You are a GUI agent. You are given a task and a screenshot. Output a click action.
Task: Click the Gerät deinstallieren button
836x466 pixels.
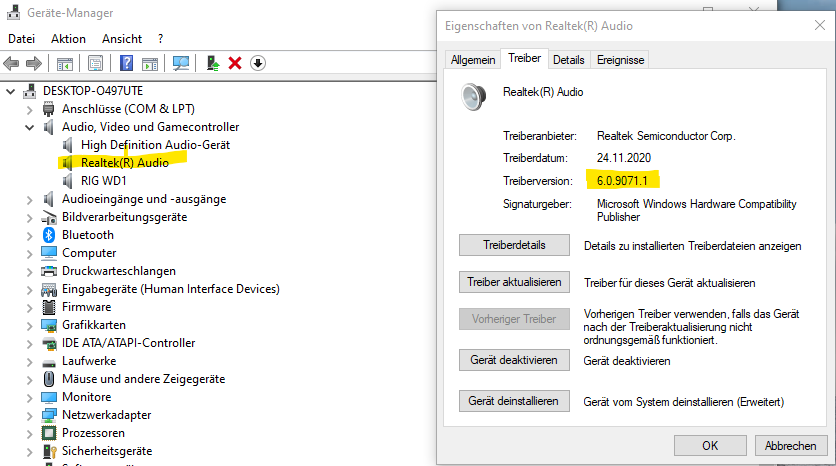pyautogui.click(x=514, y=401)
